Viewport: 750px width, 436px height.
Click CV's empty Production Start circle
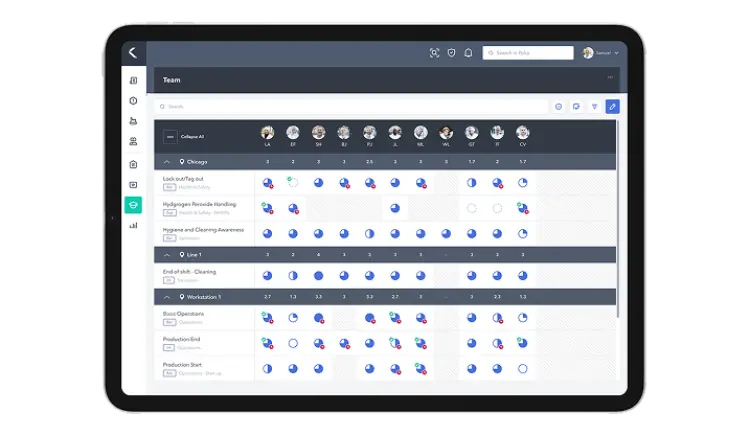(x=523, y=369)
